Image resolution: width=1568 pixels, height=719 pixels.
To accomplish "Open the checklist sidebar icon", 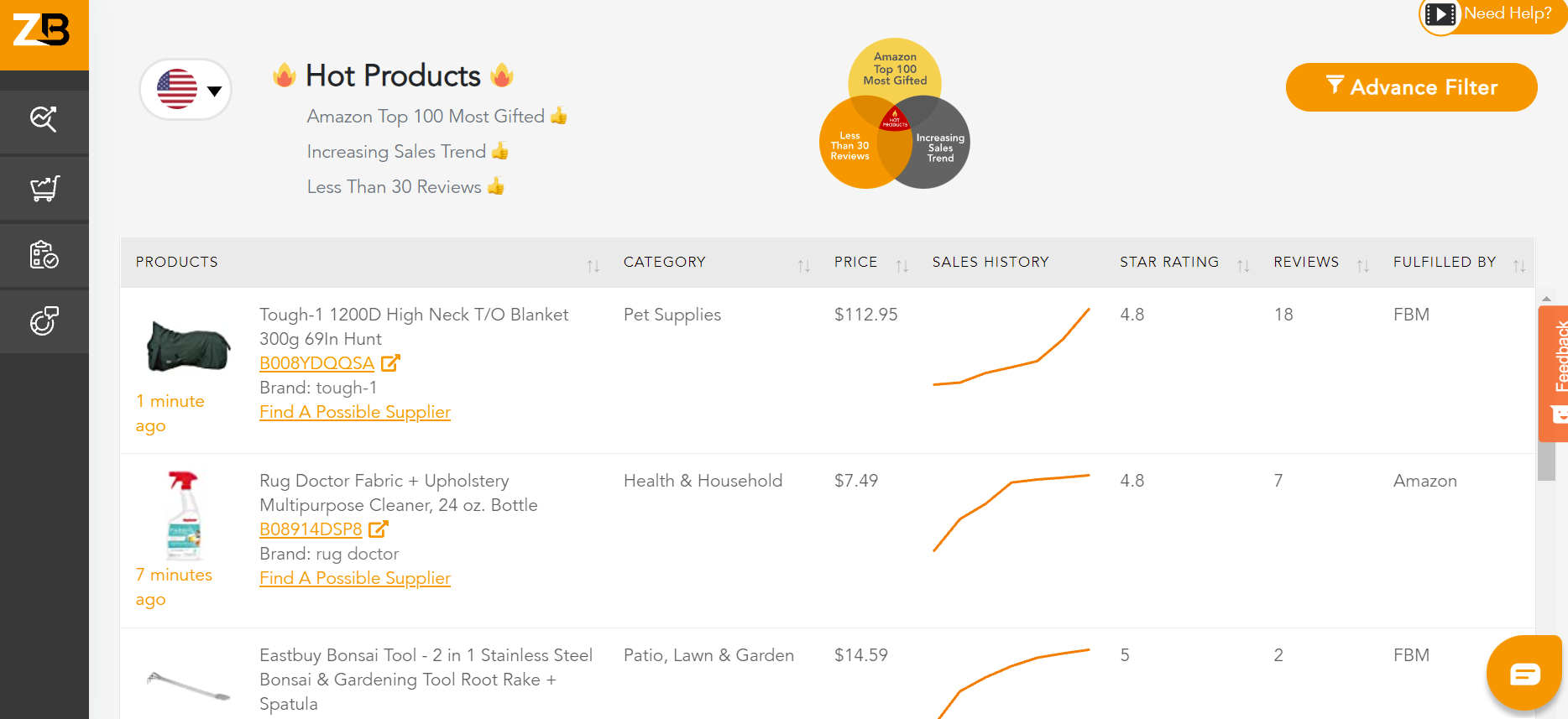I will coord(44,254).
